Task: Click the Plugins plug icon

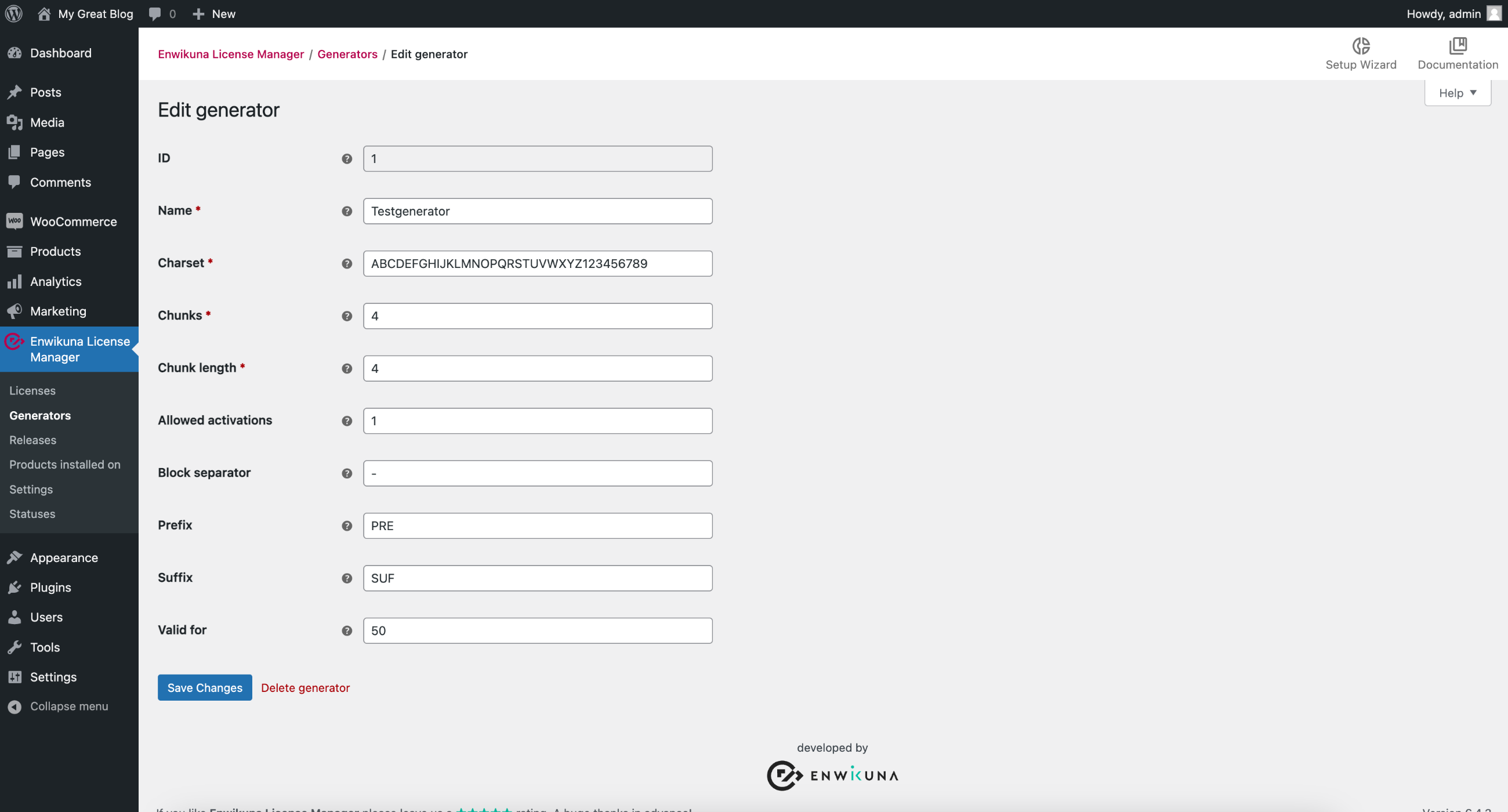Action: (14, 587)
